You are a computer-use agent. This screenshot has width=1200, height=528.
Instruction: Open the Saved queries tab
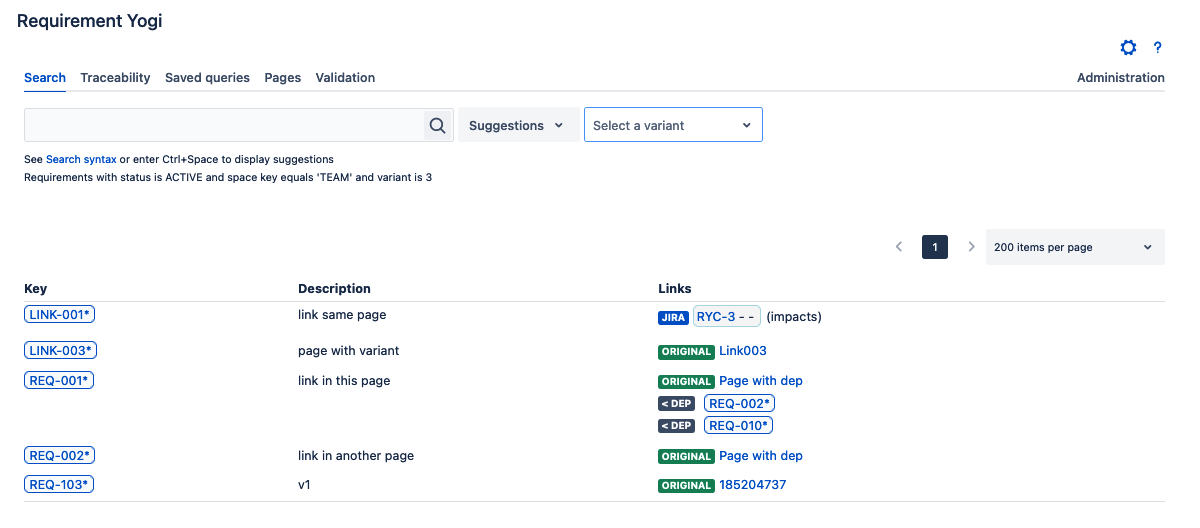[207, 78]
